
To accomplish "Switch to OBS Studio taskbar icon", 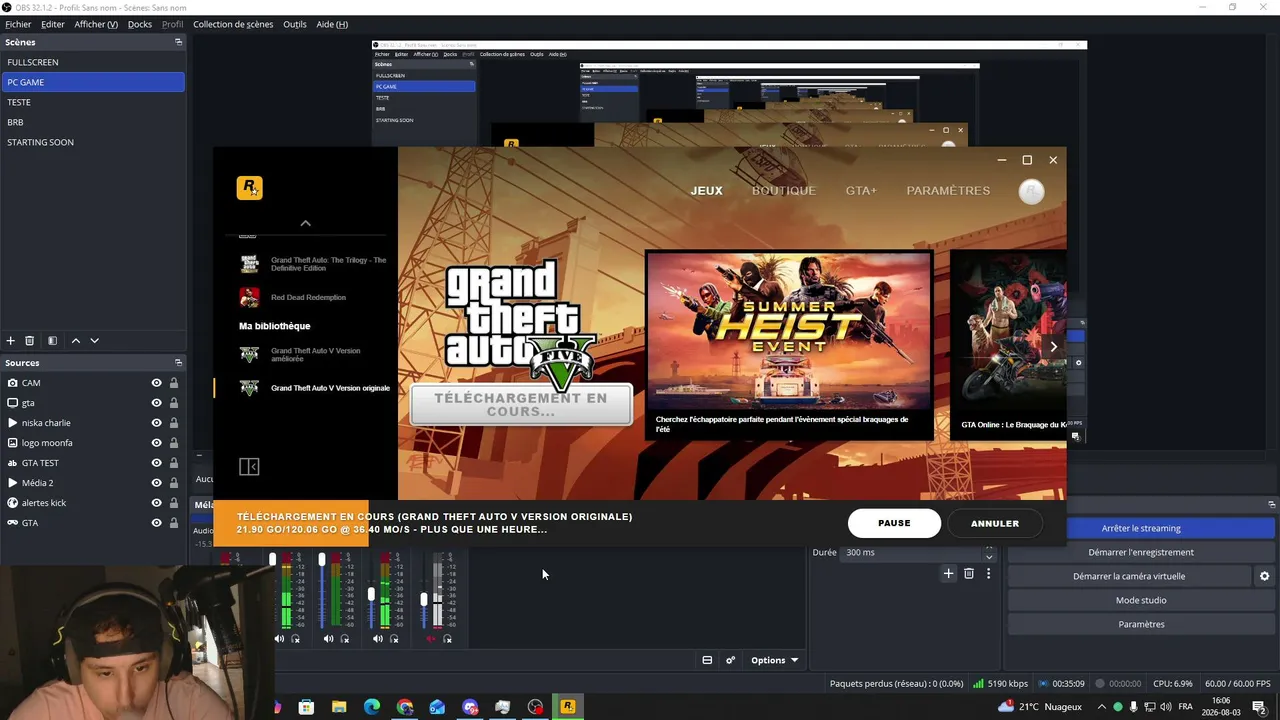I will coord(535,707).
